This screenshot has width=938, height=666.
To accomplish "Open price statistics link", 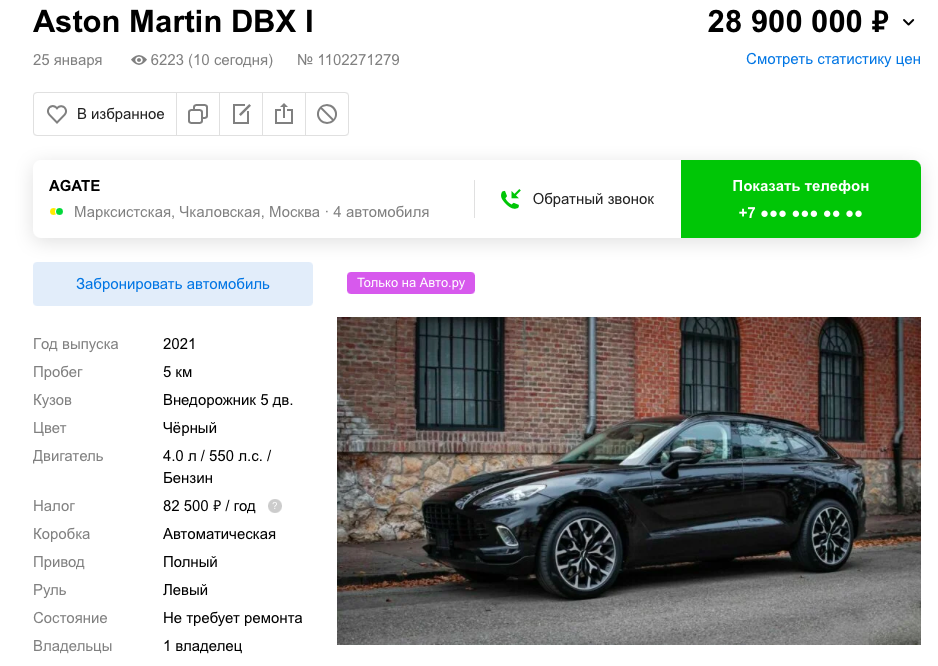I will (x=833, y=59).
